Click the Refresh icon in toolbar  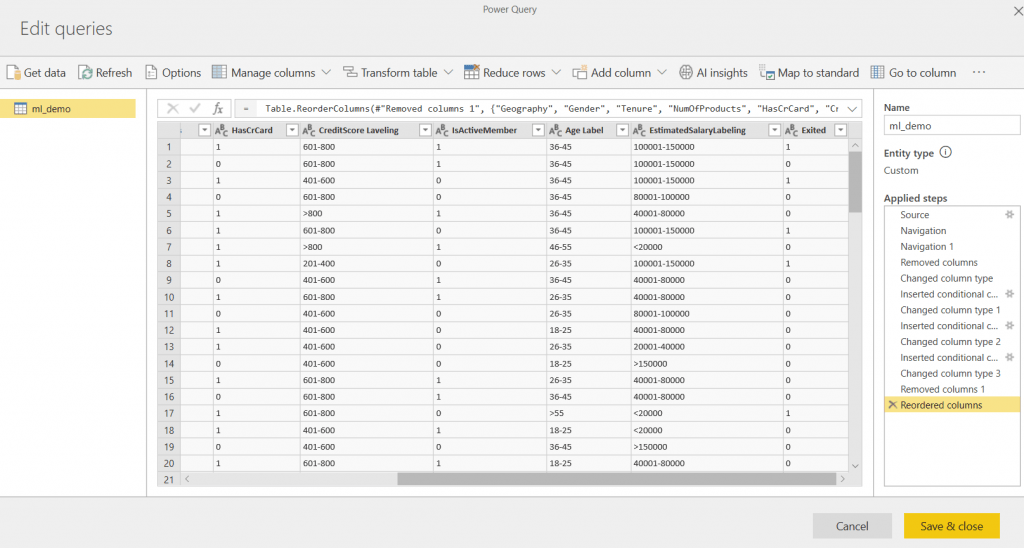pos(86,73)
